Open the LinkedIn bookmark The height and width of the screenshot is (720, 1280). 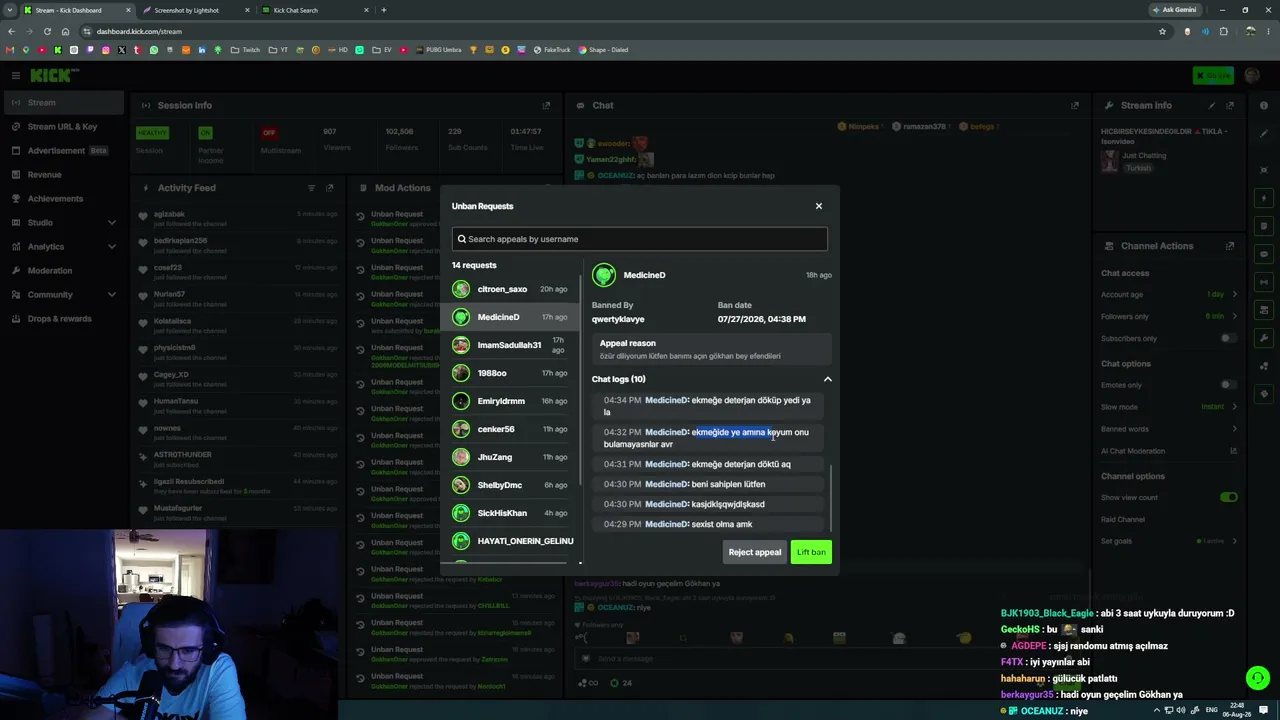tap(202, 50)
